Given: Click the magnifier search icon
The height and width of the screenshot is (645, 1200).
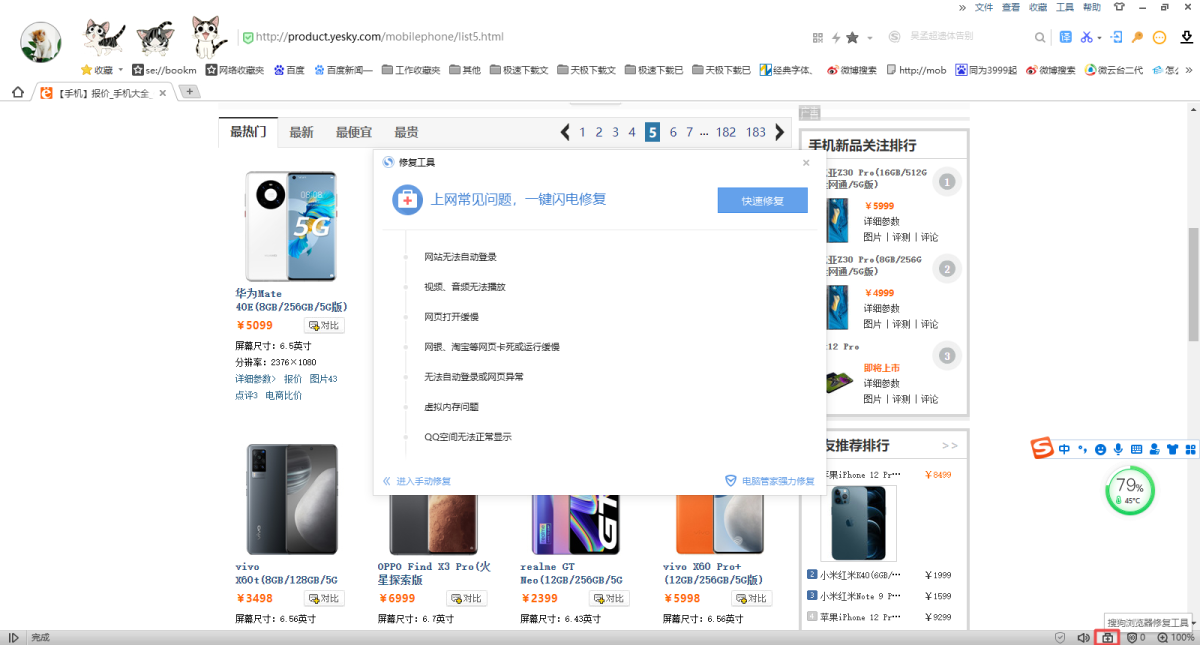Looking at the screenshot, I should coord(1041,37).
